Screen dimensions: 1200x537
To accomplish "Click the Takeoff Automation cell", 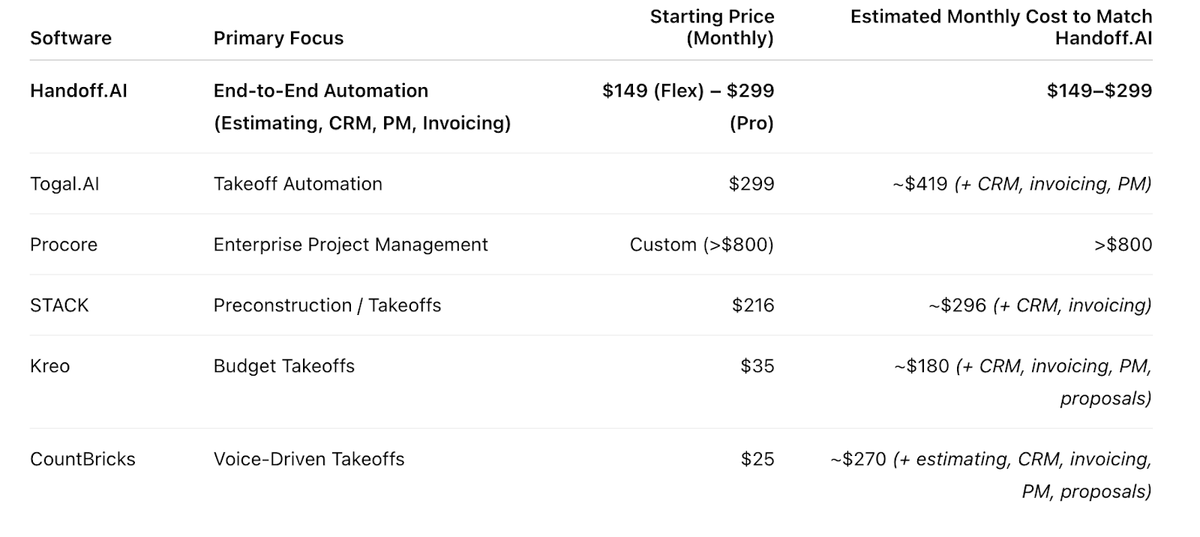I will (x=298, y=184).
